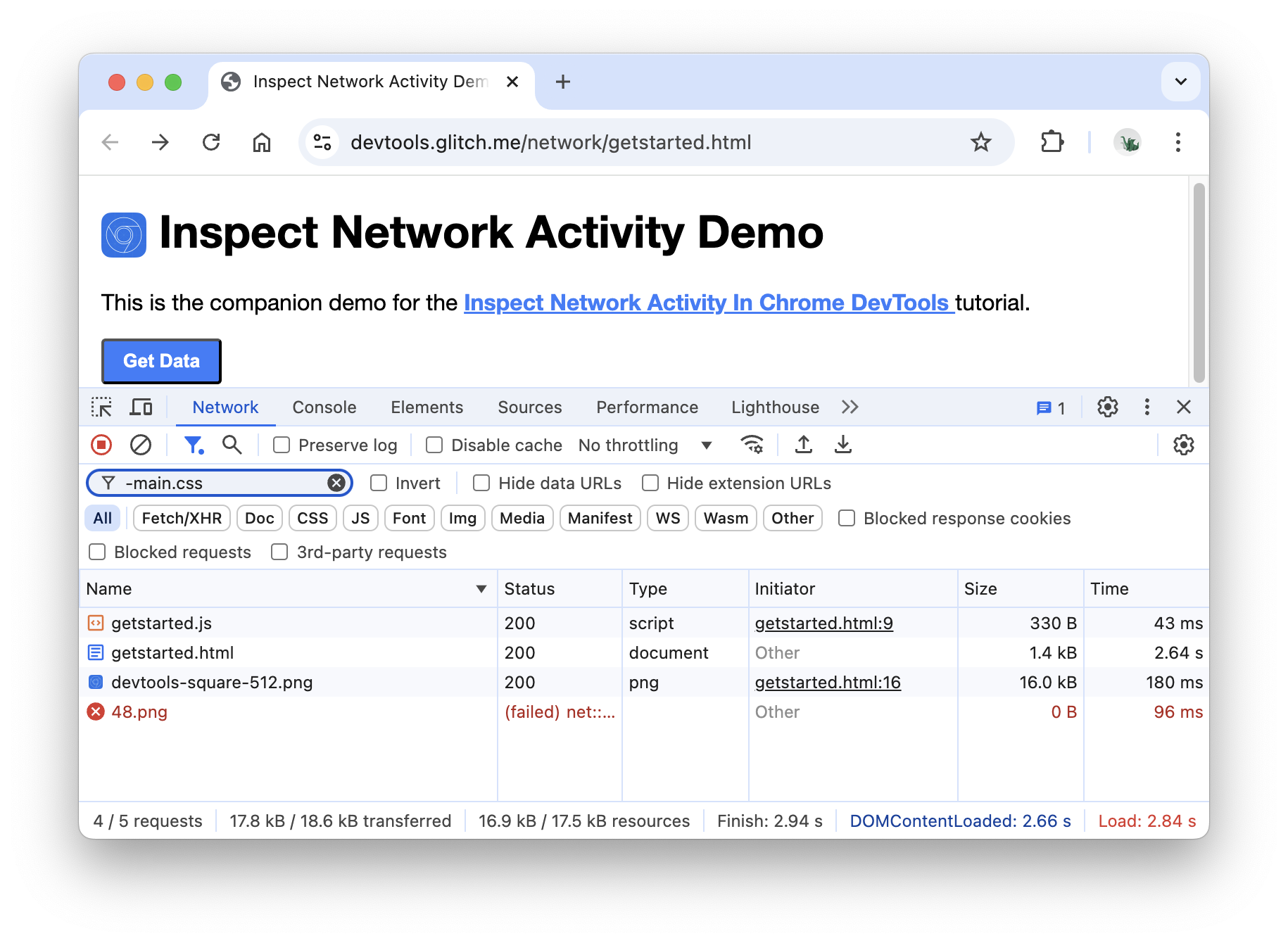Expand the hidden DevTools panel tabs

850,407
